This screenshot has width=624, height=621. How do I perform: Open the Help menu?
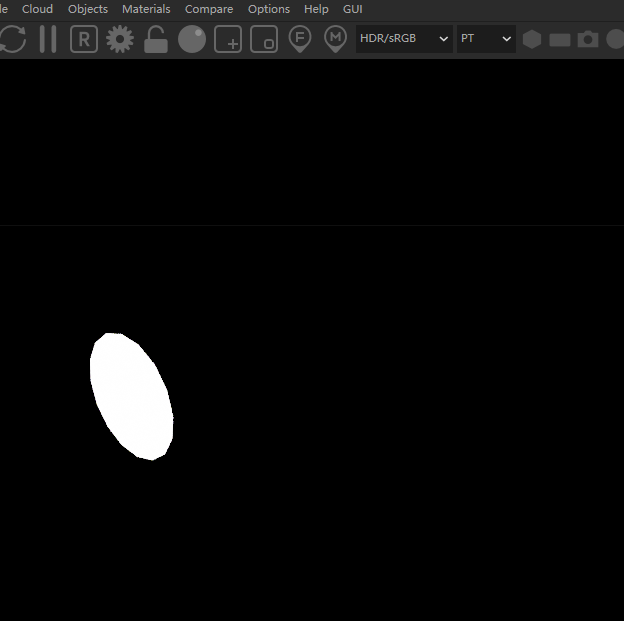point(316,9)
